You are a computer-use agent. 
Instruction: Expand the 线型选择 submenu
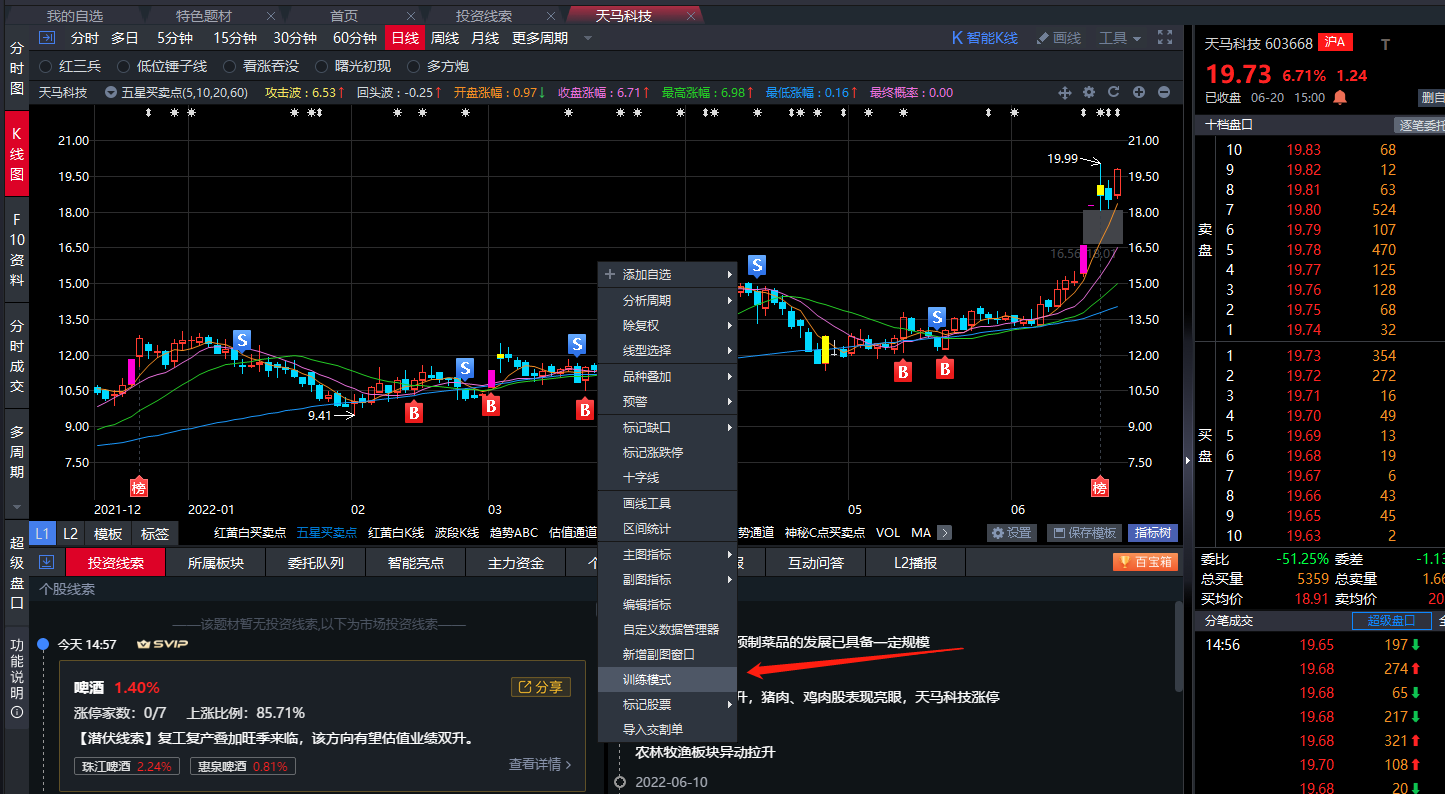(667, 350)
